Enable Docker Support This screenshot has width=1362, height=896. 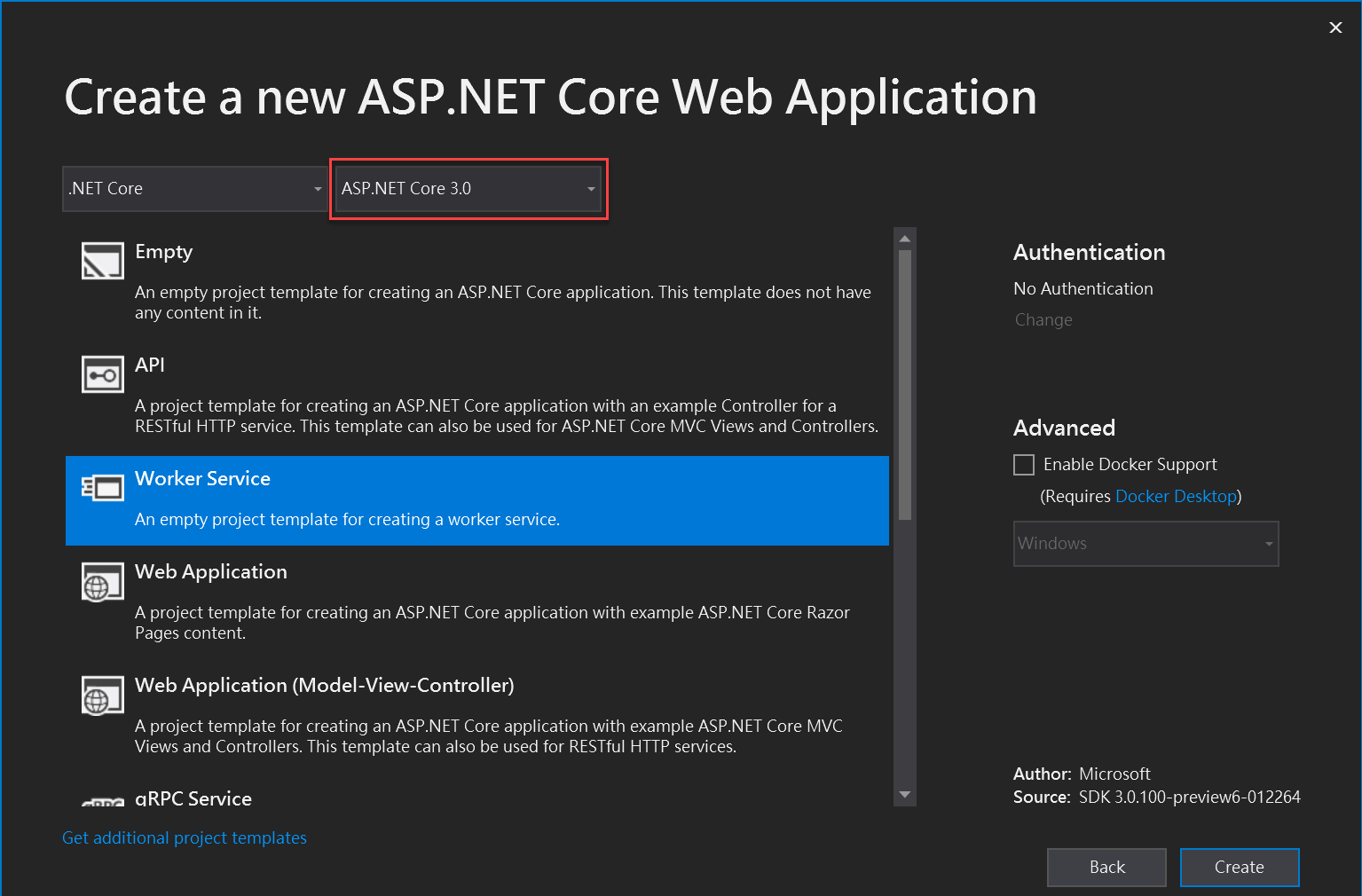pos(1023,464)
